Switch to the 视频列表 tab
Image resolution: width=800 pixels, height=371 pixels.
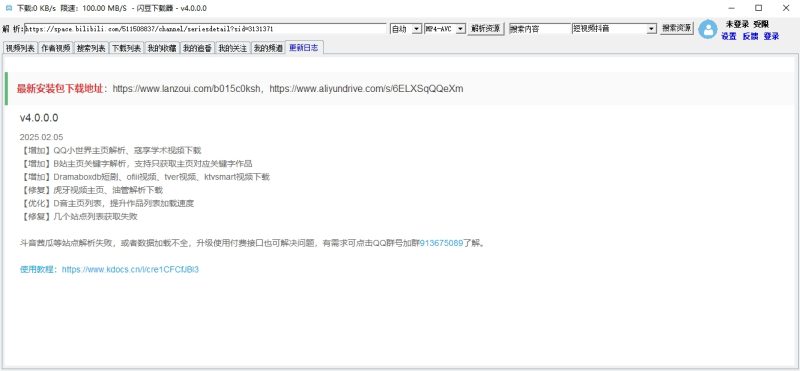(20, 48)
